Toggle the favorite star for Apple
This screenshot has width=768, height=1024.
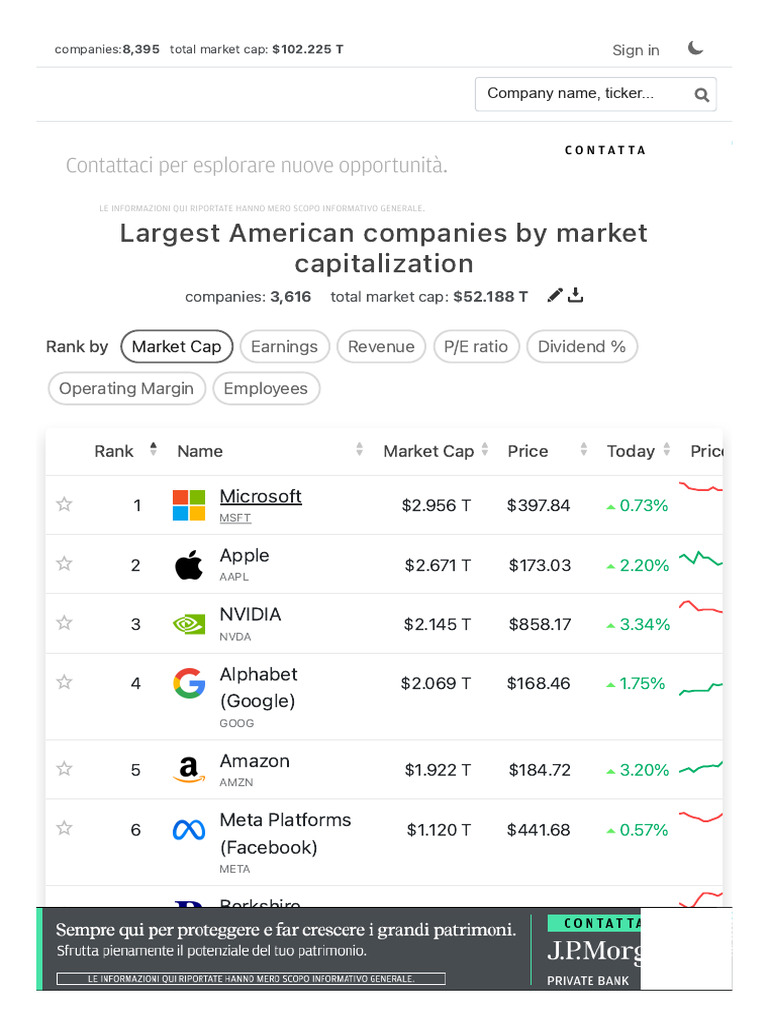coord(65,564)
